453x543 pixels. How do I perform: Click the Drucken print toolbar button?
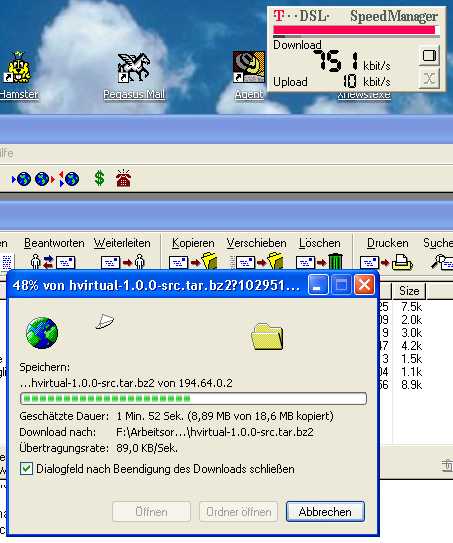pos(387,253)
